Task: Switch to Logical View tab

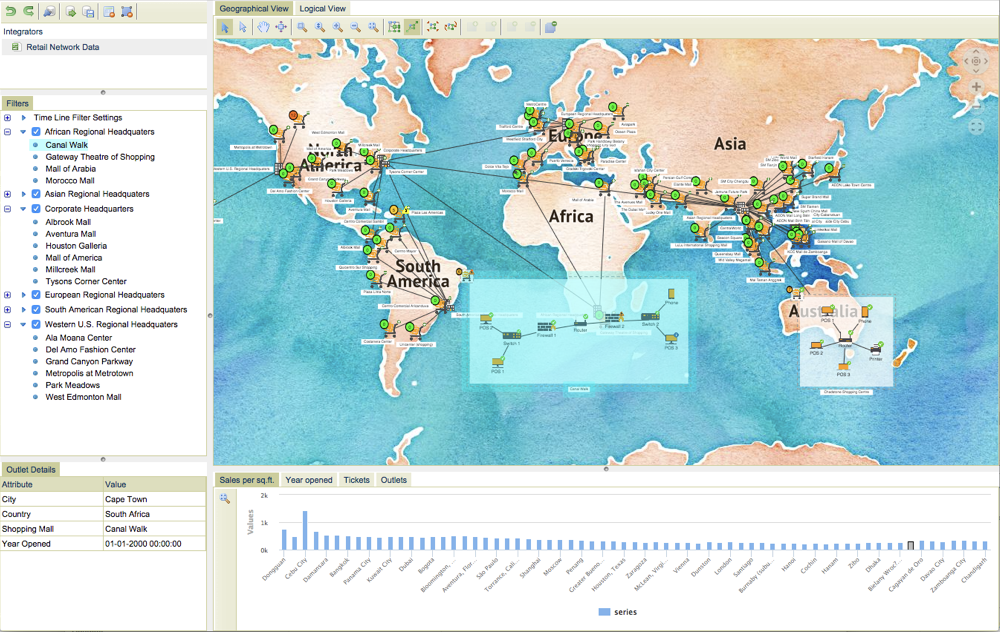Action: pos(323,8)
